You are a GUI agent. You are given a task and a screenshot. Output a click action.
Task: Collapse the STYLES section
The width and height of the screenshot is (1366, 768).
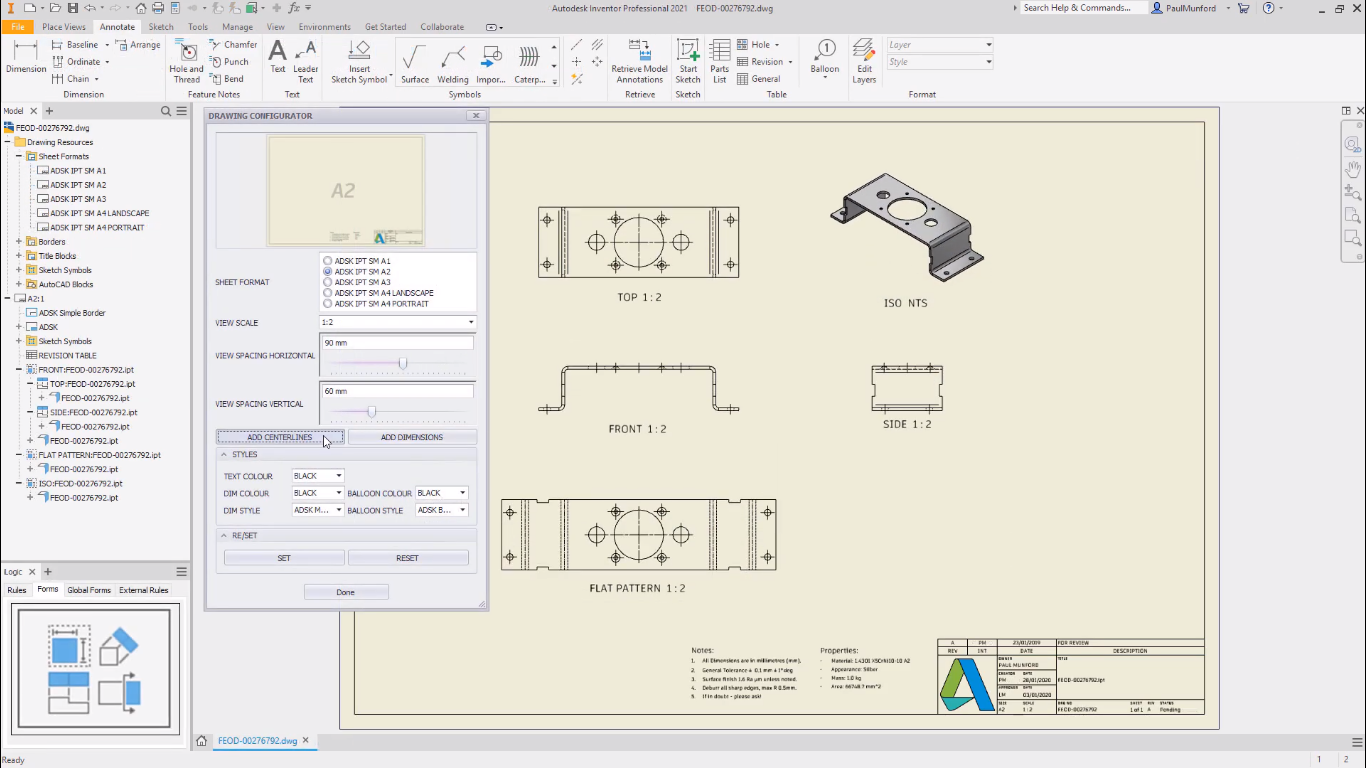pyautogui.click(x=224, y=454)
